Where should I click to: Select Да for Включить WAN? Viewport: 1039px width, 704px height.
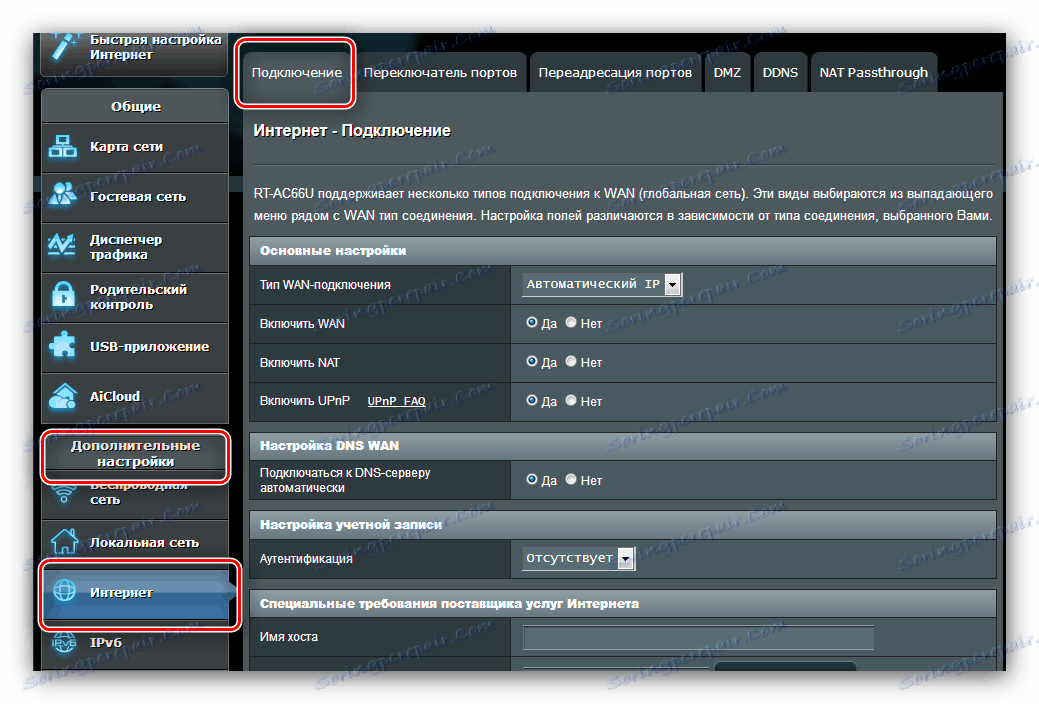pos(531,322)
